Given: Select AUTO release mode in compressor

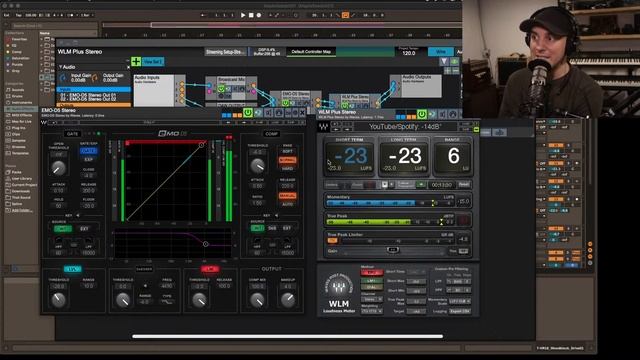Looking at the screenshot, I should click(287, 204).
